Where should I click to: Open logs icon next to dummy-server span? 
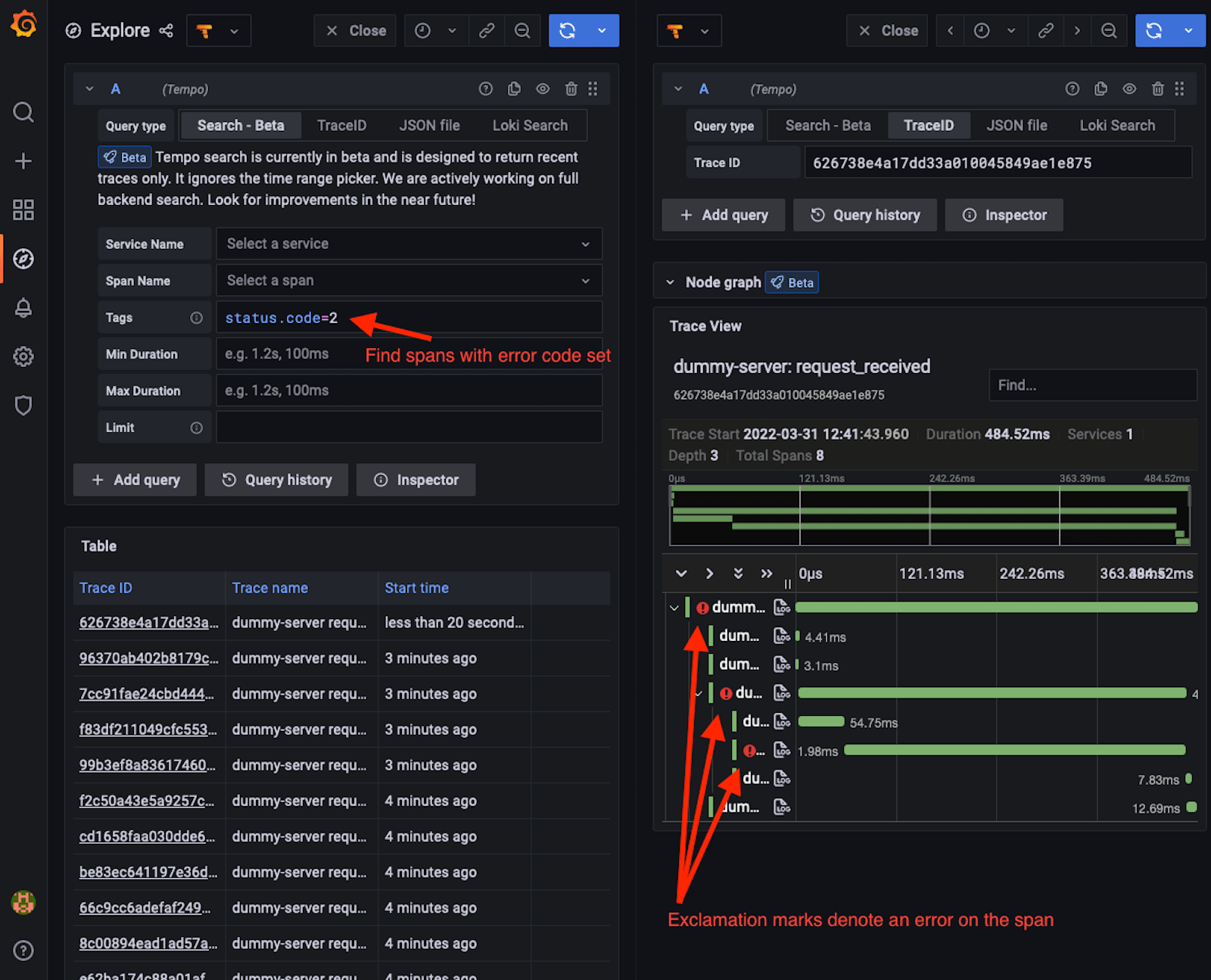point(782,606)
